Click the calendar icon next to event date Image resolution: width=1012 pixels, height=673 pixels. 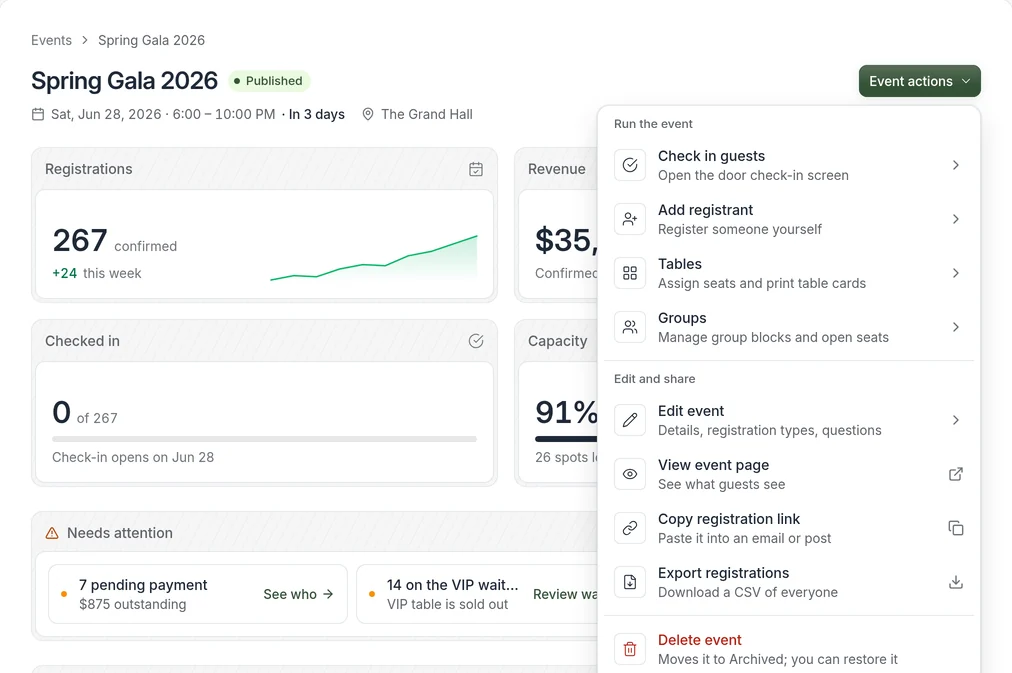point(38,114)
